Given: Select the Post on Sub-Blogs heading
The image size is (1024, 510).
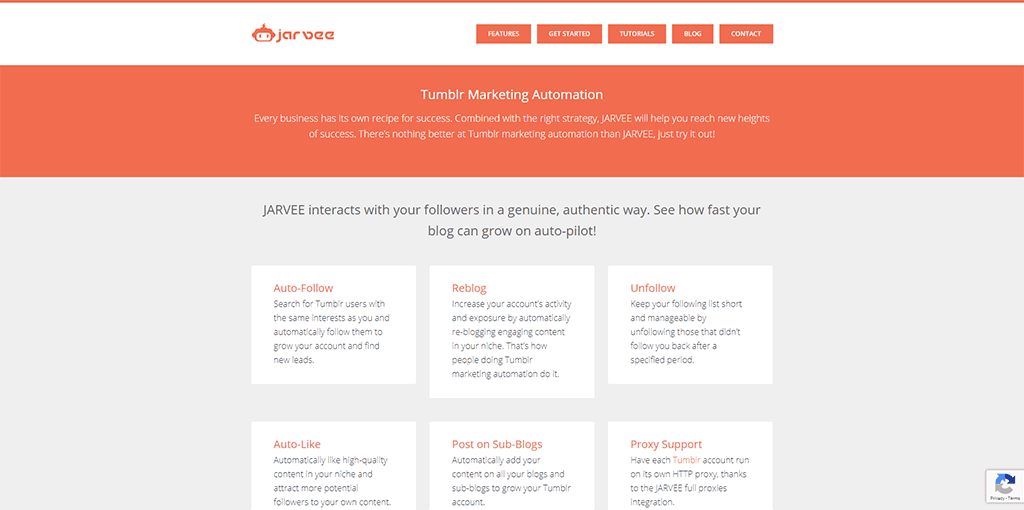Looking at the screenshot, I should (497, 444).
